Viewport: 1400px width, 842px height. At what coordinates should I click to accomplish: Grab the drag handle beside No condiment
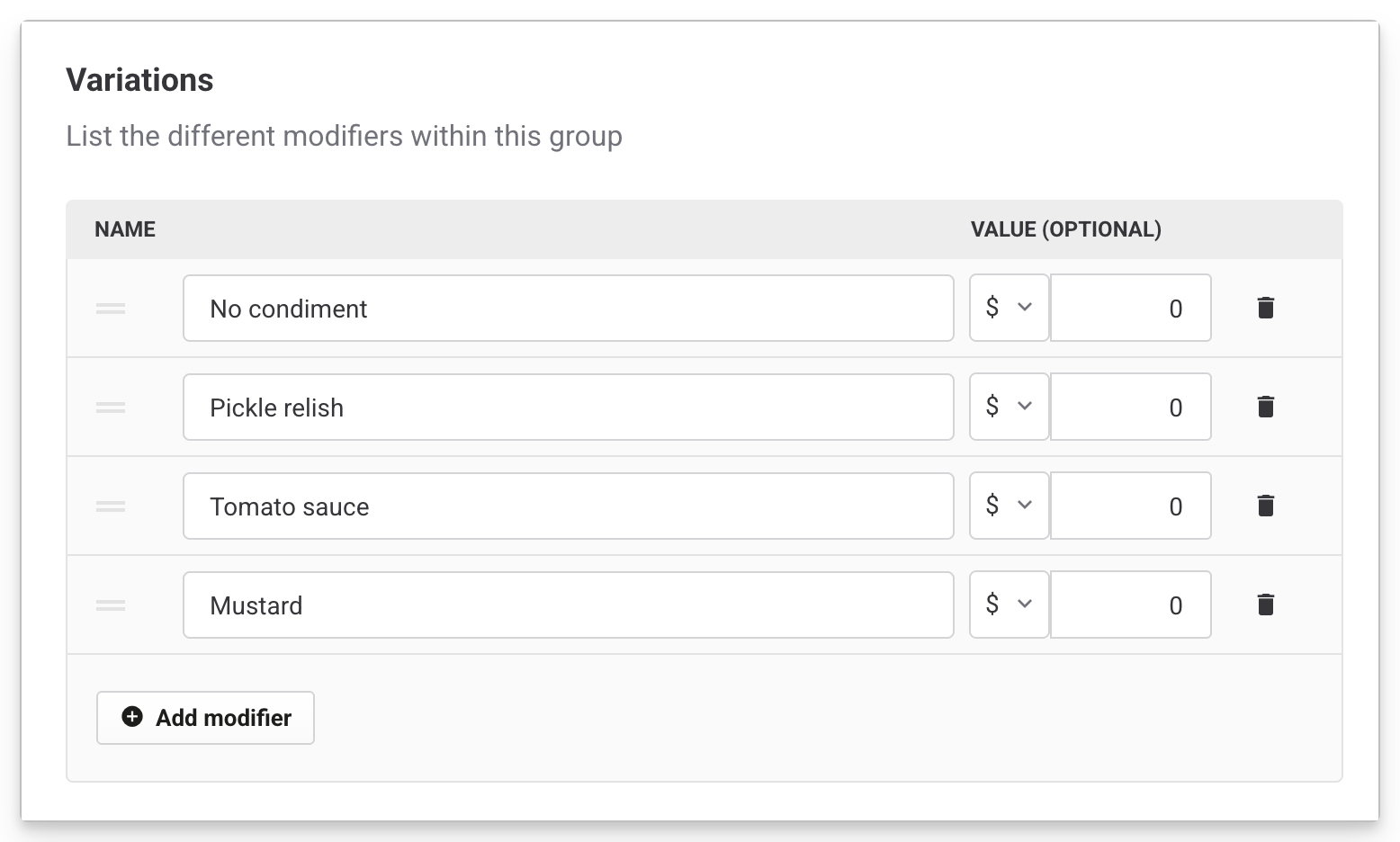(111, 309)
